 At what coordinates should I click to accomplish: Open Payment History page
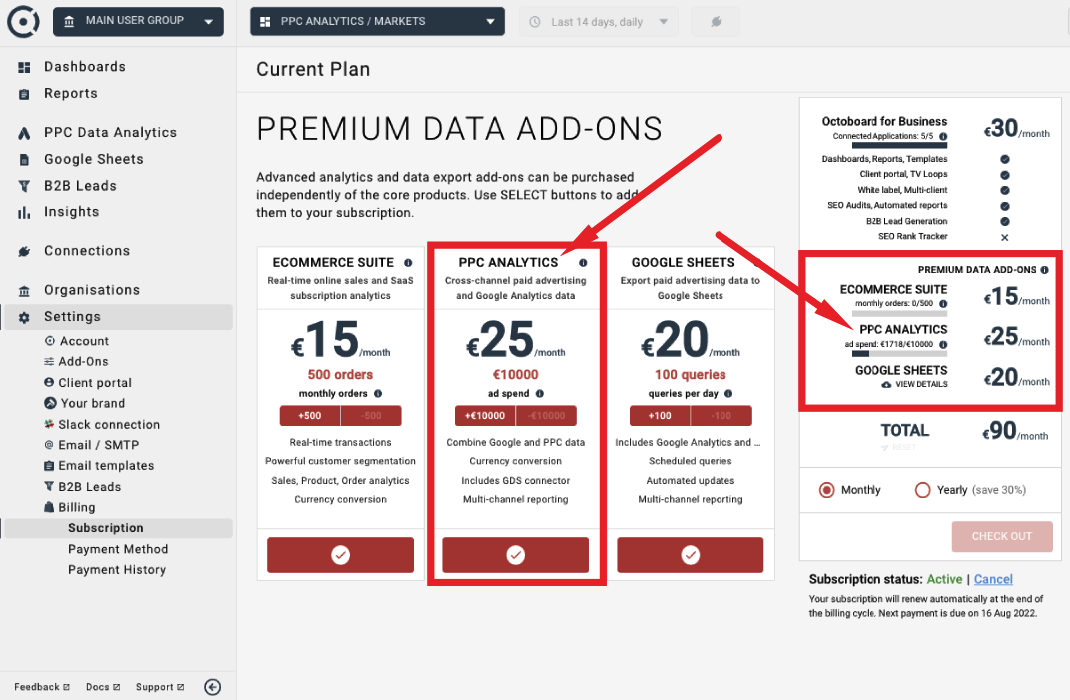(117, 570)
